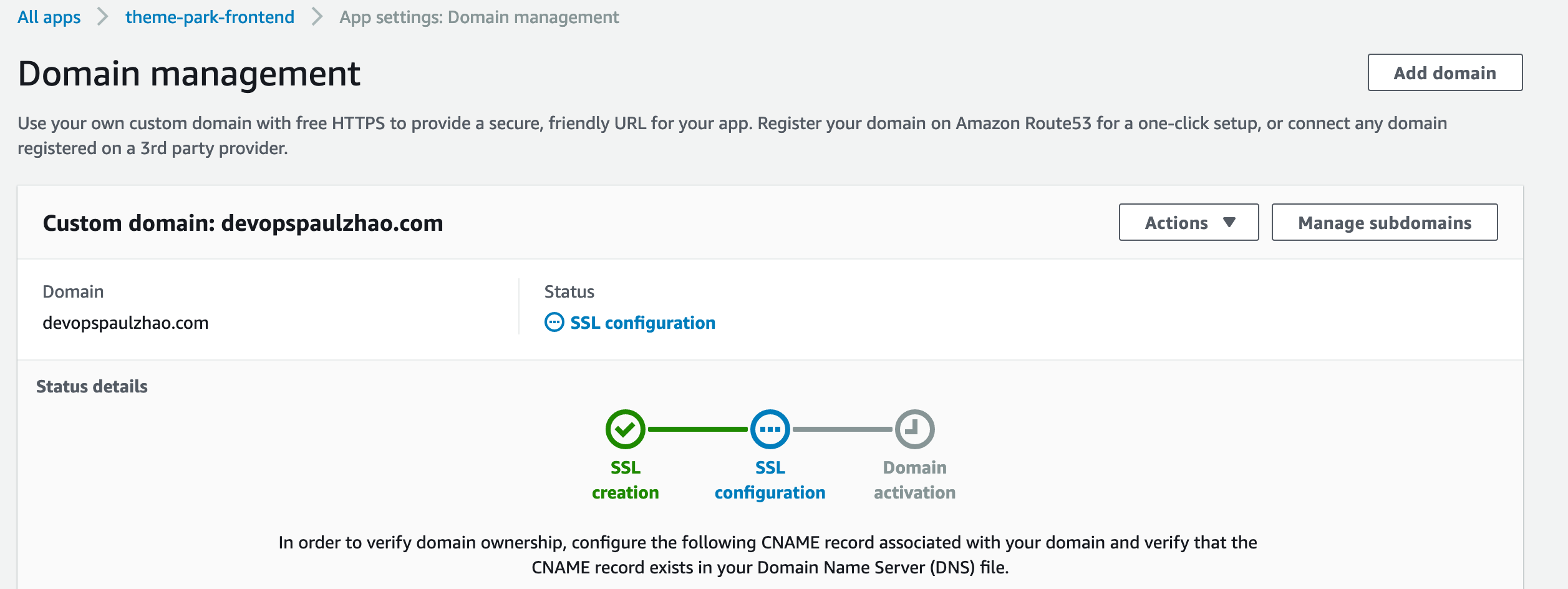Click the SSL configuration status link
The image size is (1568, 589).
[642, 323]
